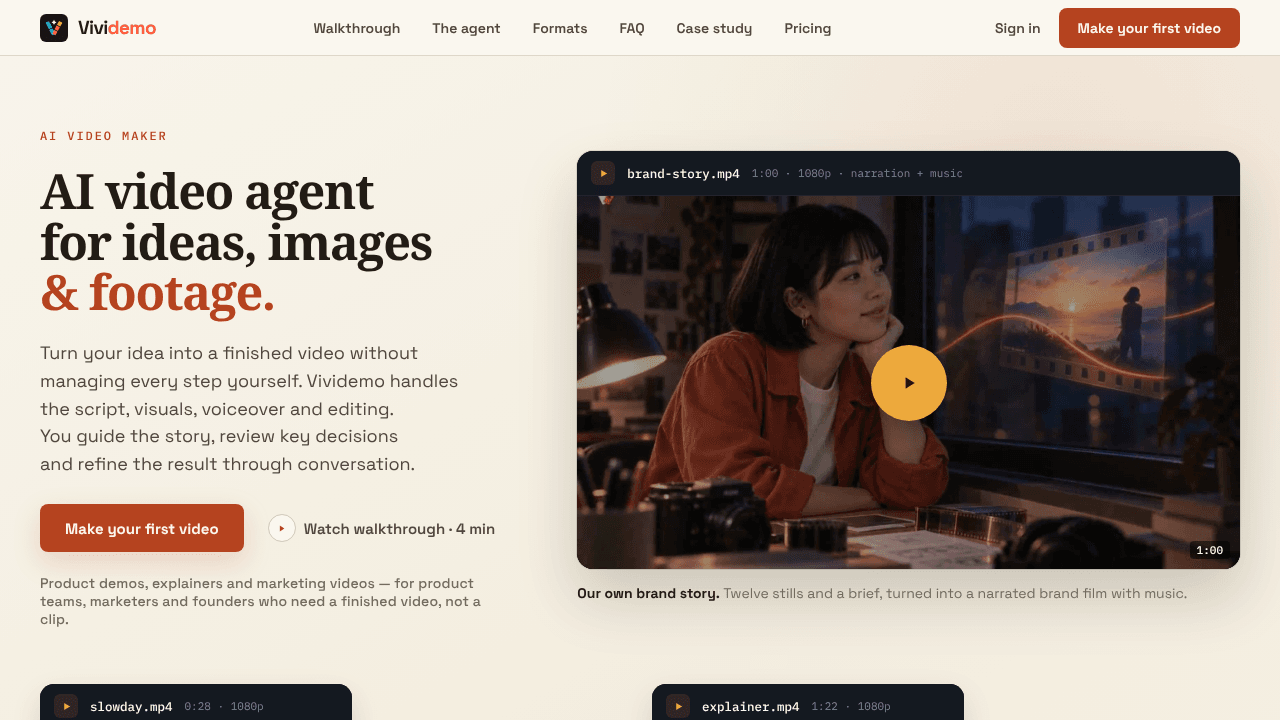
Task: Play the brand story video with the yellow button
Action: coord(908,383)
